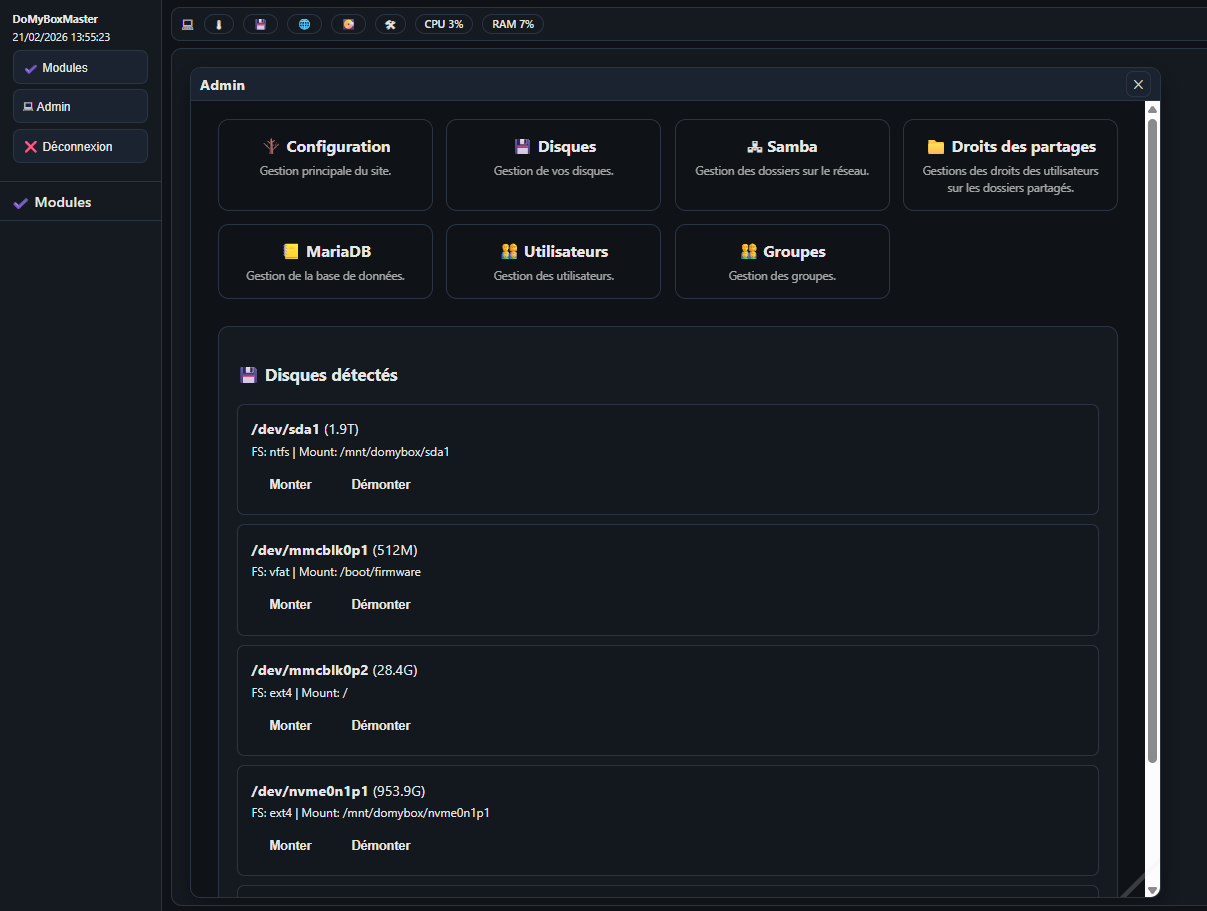Click the RAM 7% indicator
The height and width of the screenshot is (911, 1207).
point(512,24)
